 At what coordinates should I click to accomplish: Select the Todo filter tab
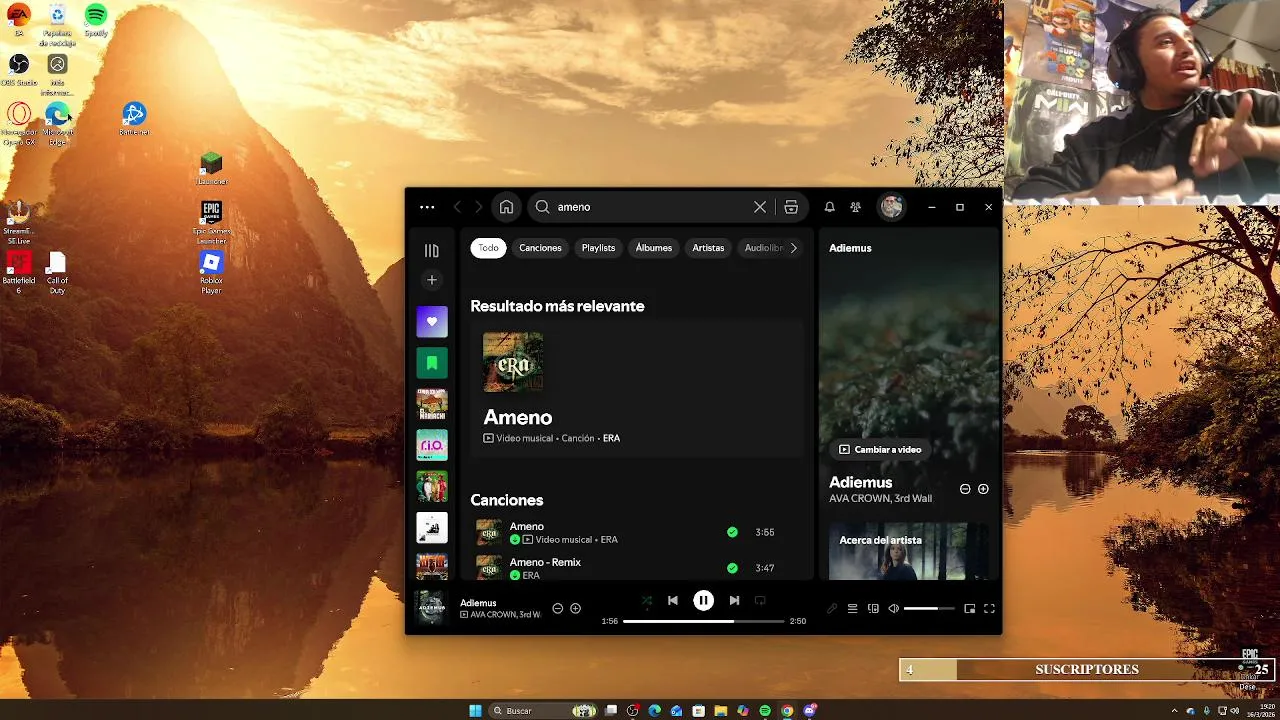pyautogui.click(x=488, y=248)
